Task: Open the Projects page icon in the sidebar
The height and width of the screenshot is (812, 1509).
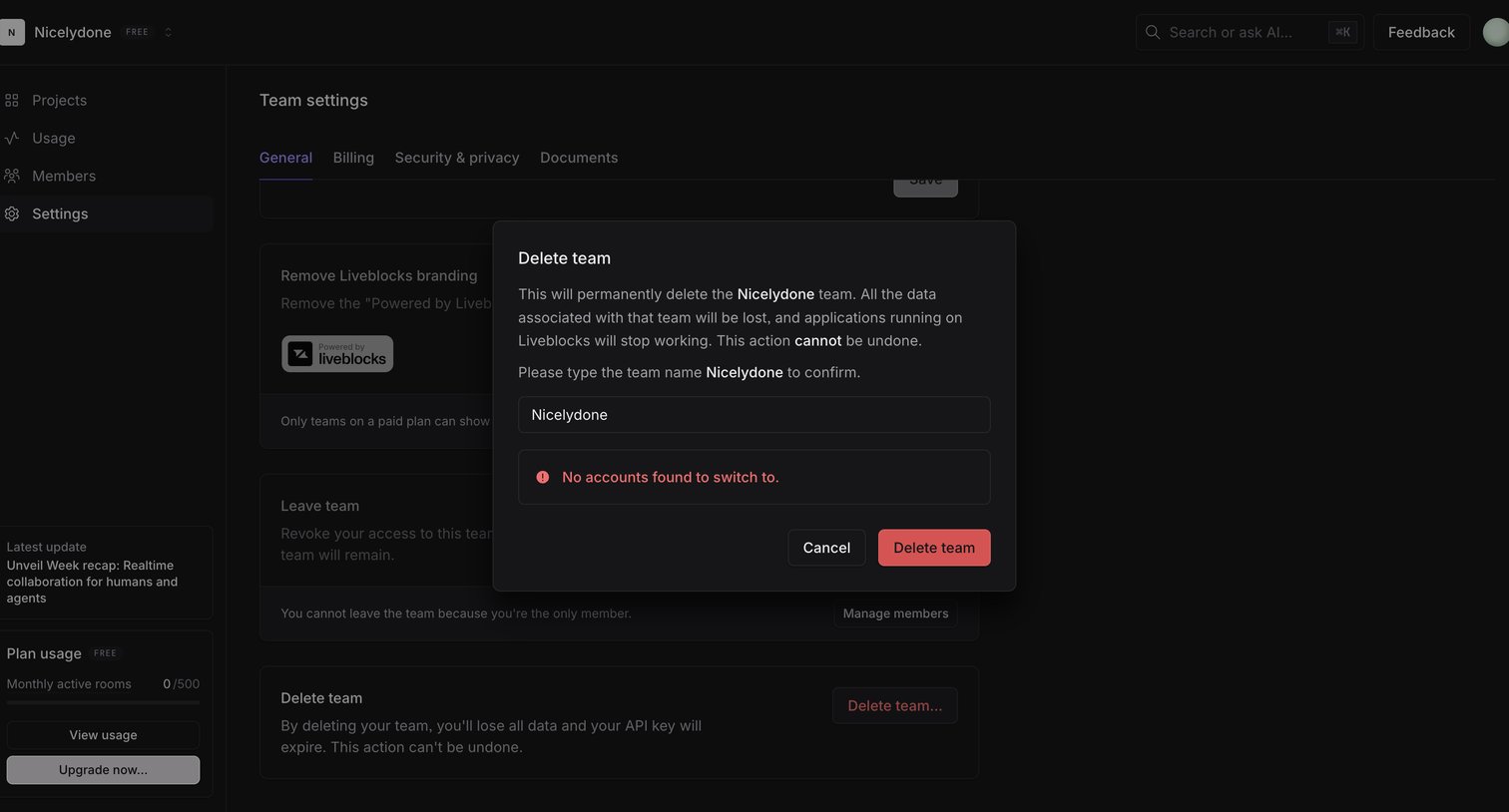Action: [12, 101]
